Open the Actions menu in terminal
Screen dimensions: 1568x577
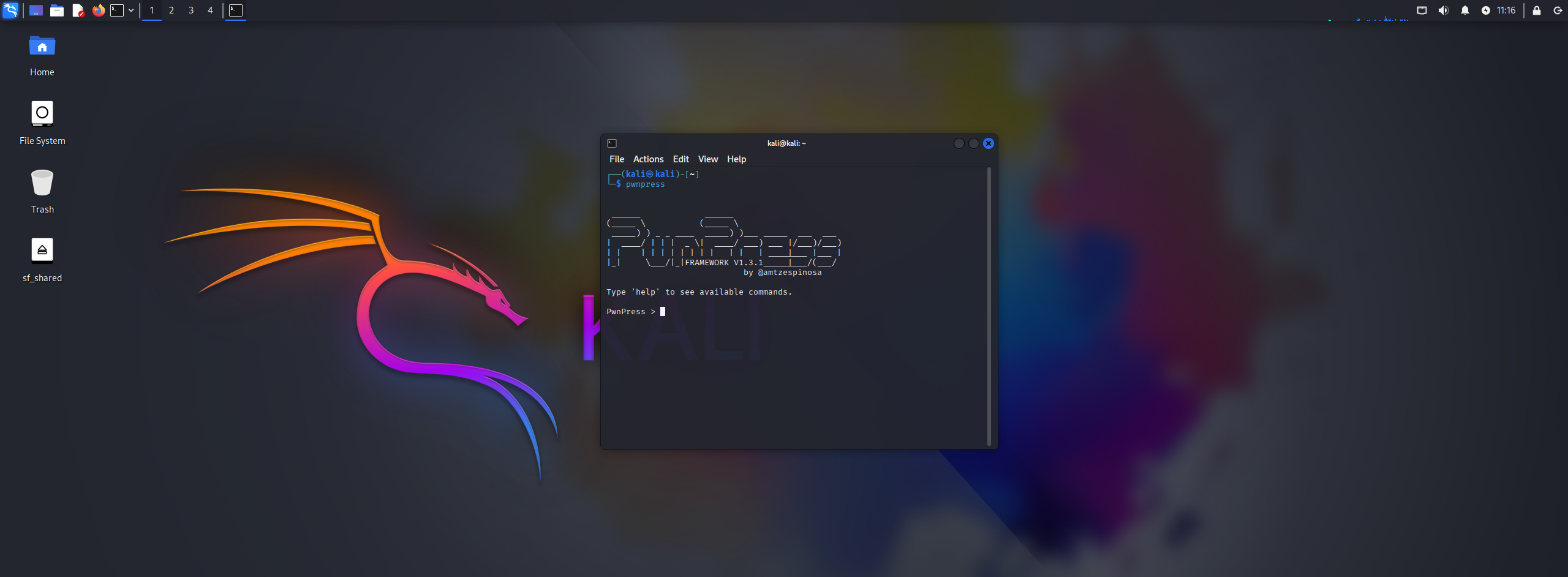[x=648, y=159]
